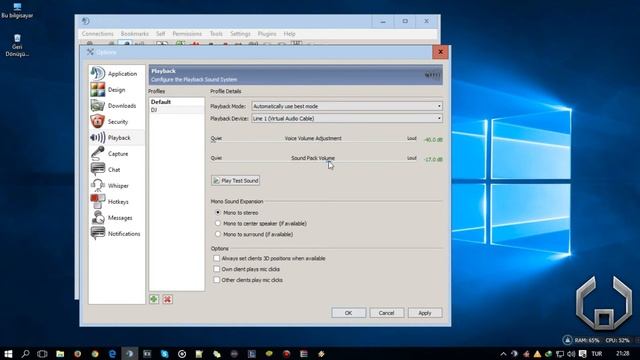This screenshot has width=640, height=360.
Task: Show hidden system tray icons
Action: coord(503,354)
